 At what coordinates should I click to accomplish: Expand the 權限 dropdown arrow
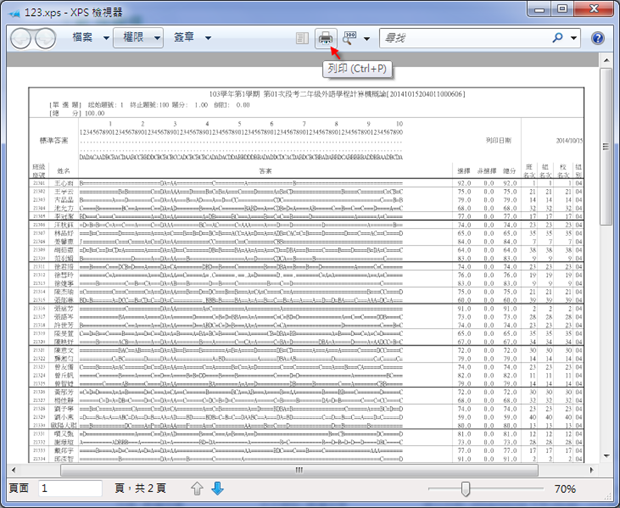click(x=157, y=38)
